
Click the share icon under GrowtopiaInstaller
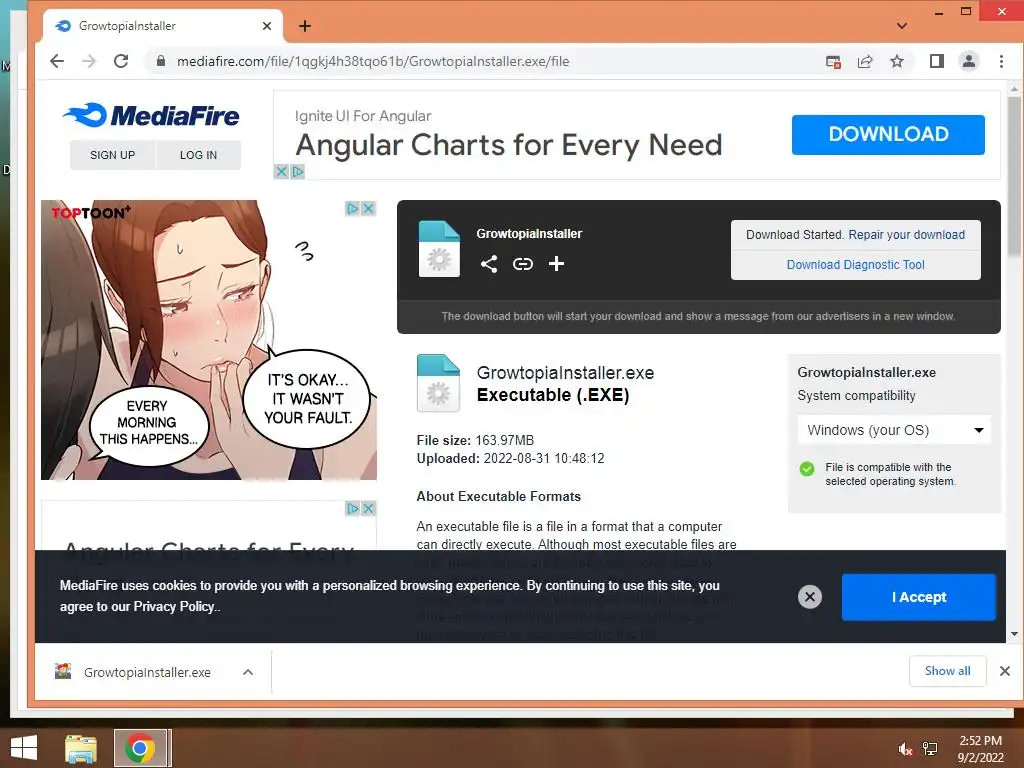click(x=488, y=264)
